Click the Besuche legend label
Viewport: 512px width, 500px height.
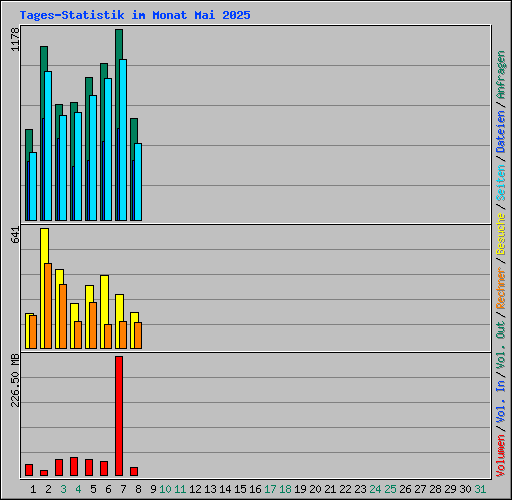[501, 234]
